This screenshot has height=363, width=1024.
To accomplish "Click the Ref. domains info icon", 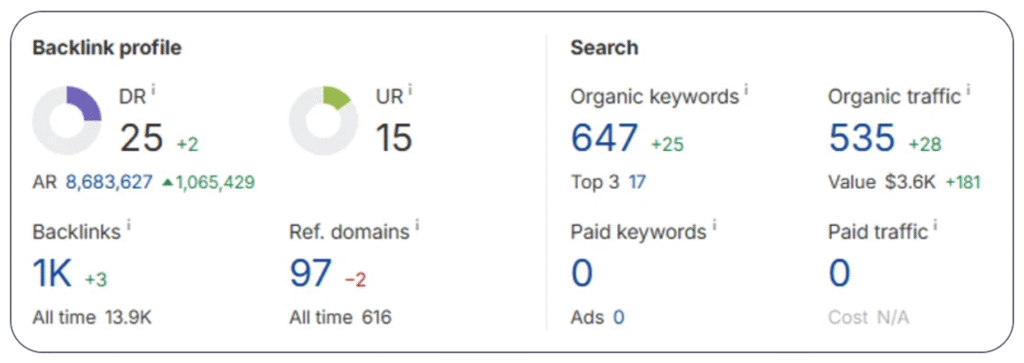I will (417, 225).
